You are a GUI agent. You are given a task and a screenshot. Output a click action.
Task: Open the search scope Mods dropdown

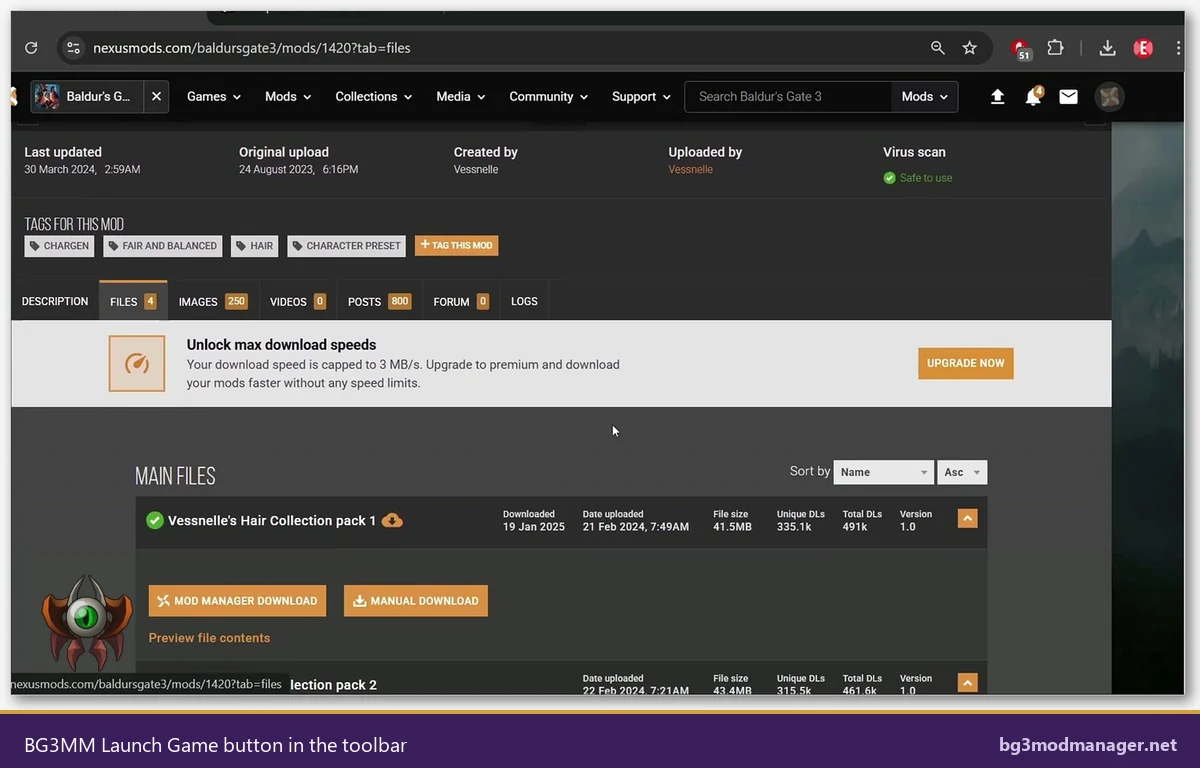925,97
